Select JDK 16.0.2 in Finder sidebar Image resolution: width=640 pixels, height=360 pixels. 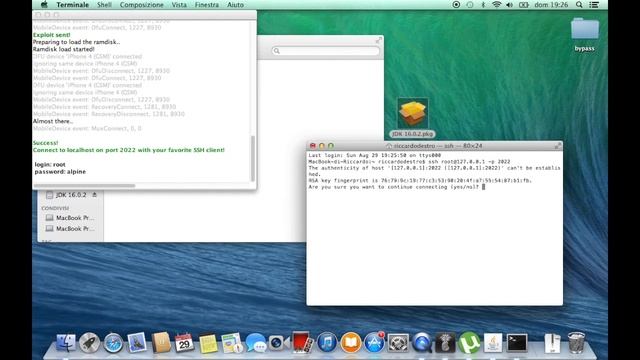[x=70, y=195]
